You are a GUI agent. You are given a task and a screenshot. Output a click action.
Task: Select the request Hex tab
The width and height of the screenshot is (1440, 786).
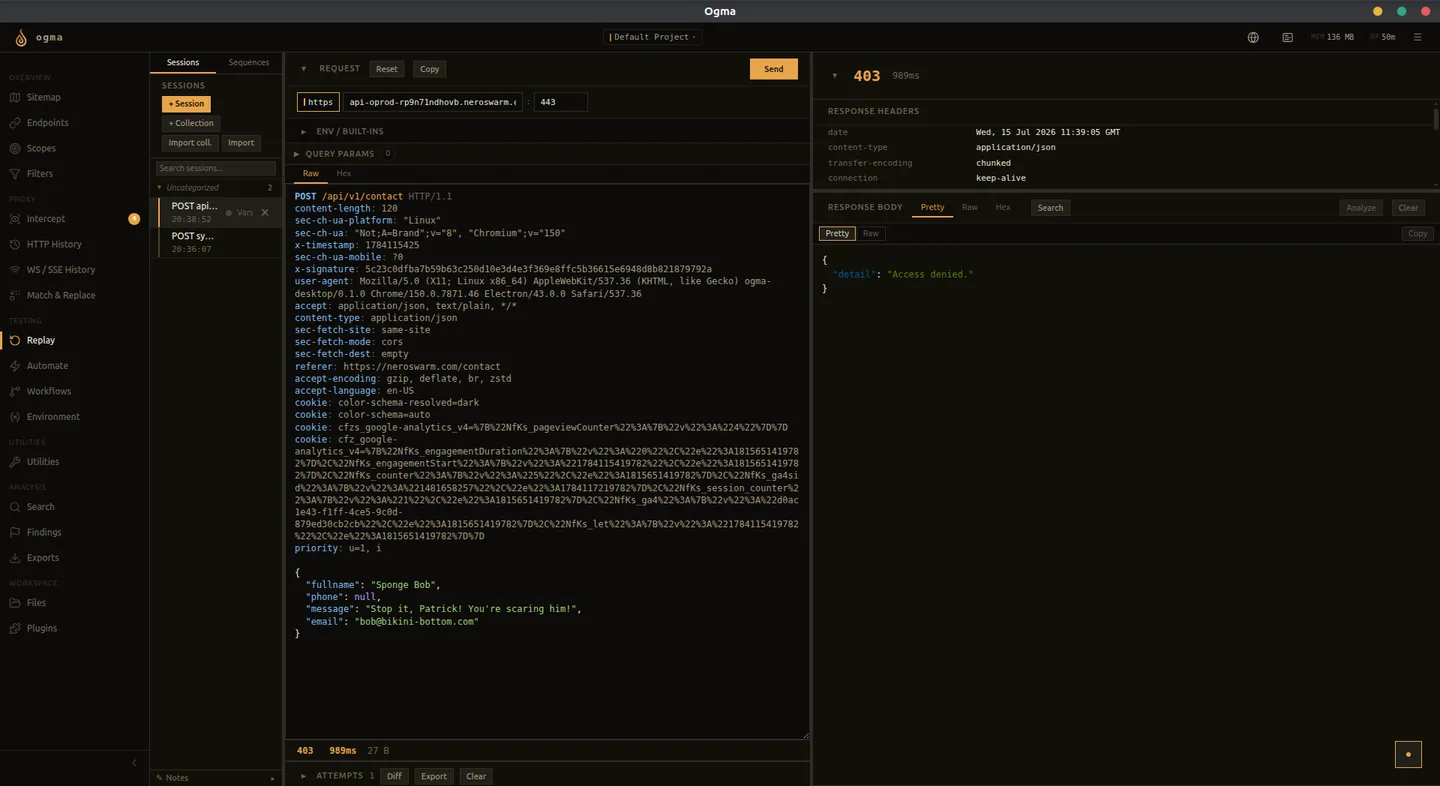click(343, 174)
